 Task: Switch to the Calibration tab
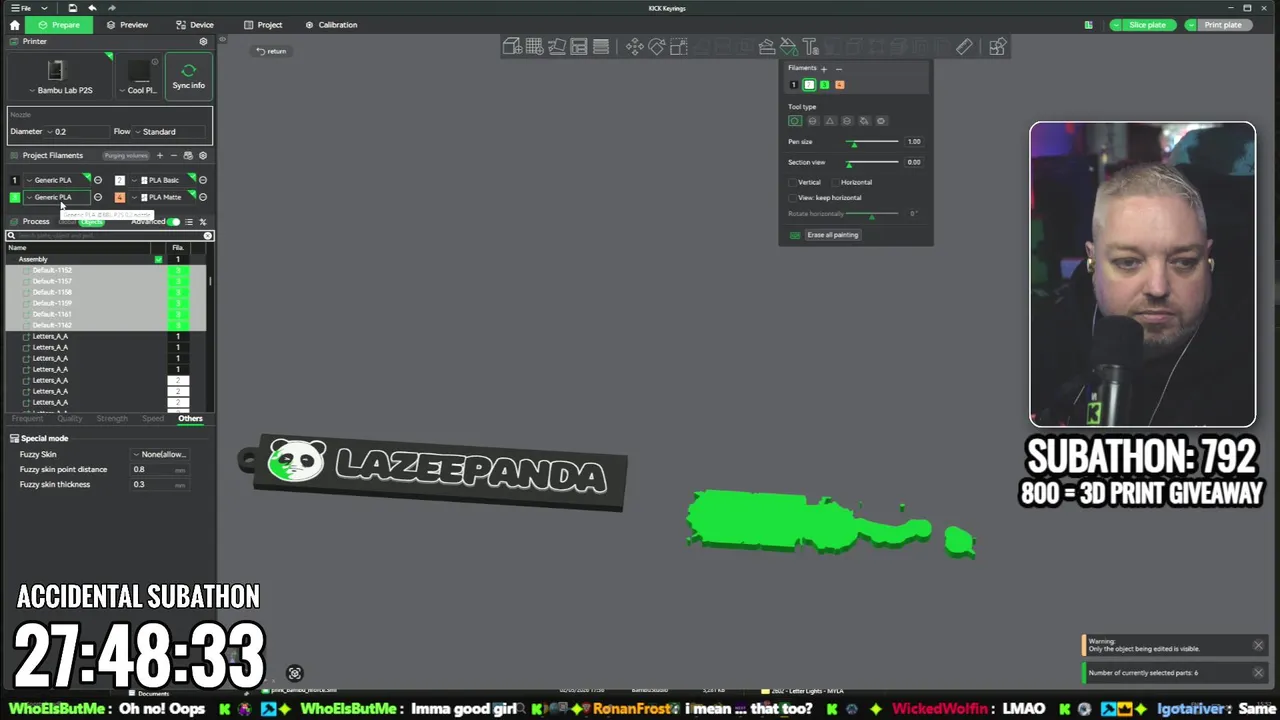click(331, 25)
